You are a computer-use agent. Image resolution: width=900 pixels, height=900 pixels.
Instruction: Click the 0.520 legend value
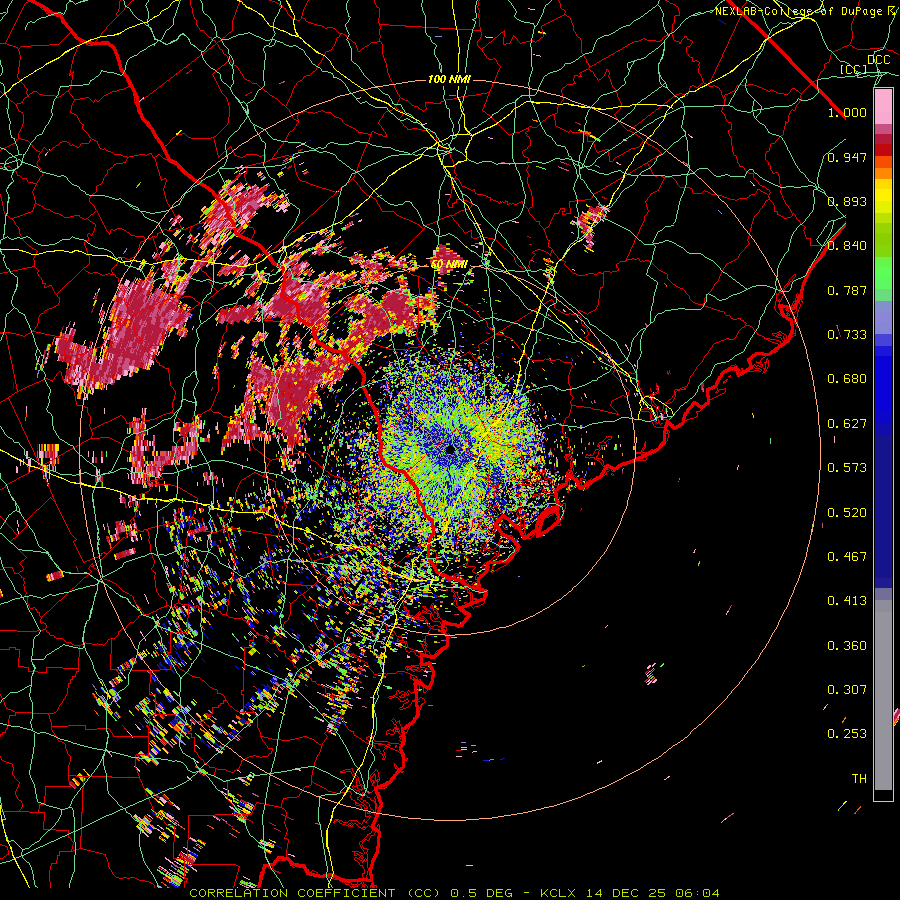coord(847,513)
